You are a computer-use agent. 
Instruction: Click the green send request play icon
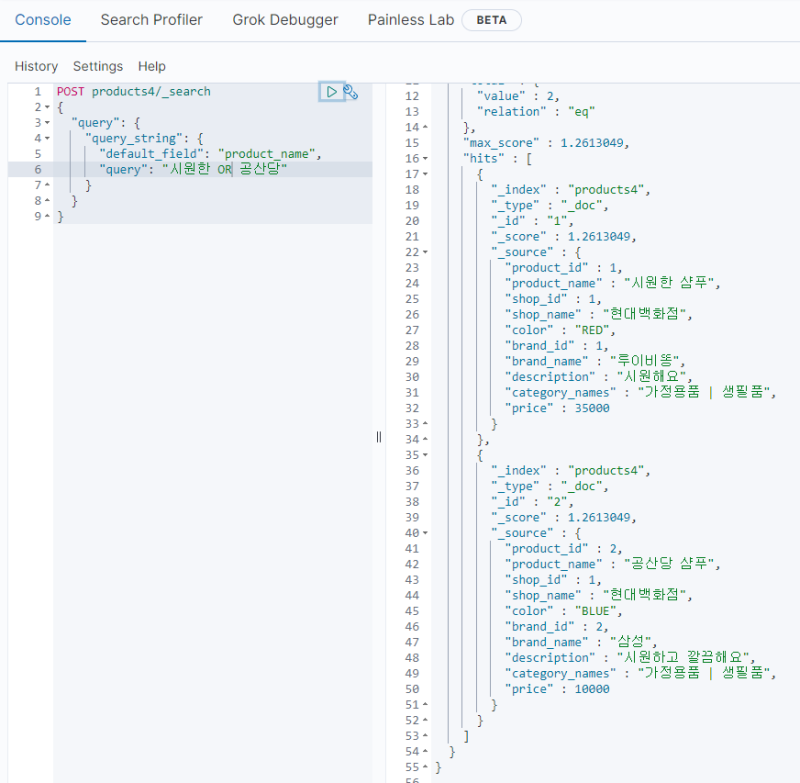tap(331, 92)
